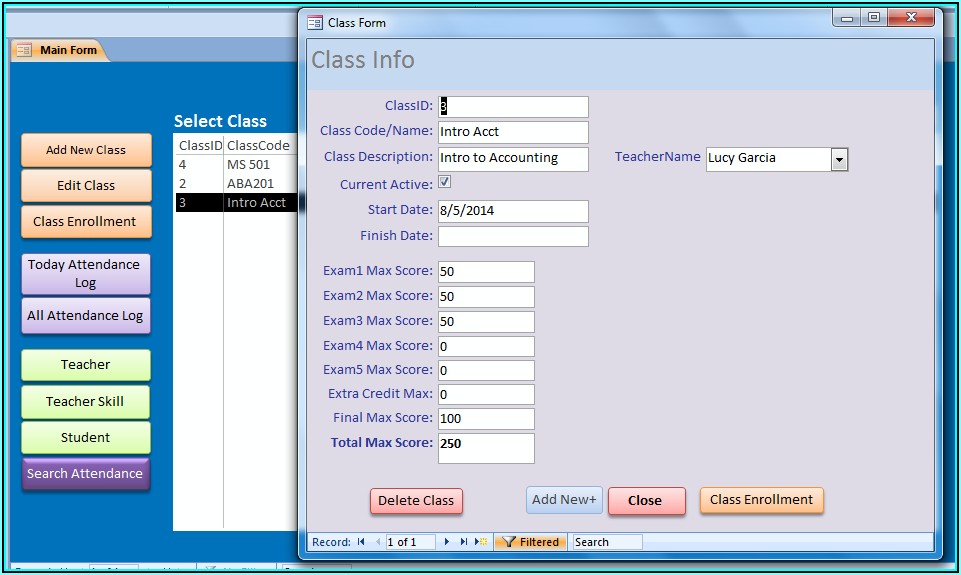The height and width of the screenshot is (575, 961).
Task: Toggle the Filtered filter button
Action: pyautogui.click(x=531, y=542)
